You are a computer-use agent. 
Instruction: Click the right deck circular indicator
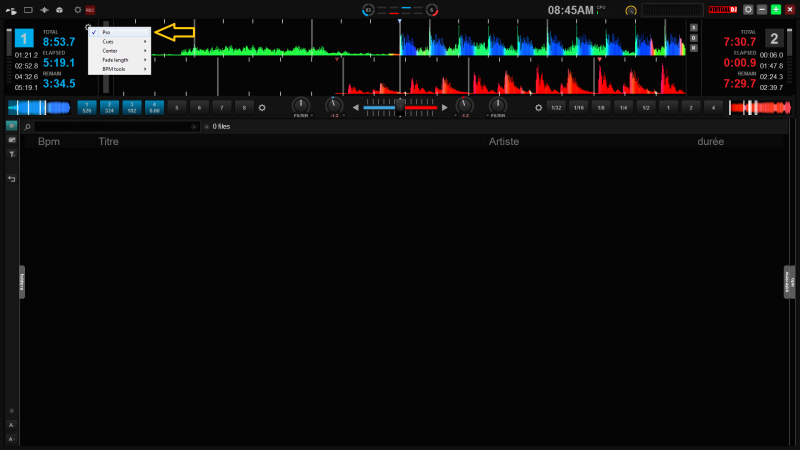432,10
